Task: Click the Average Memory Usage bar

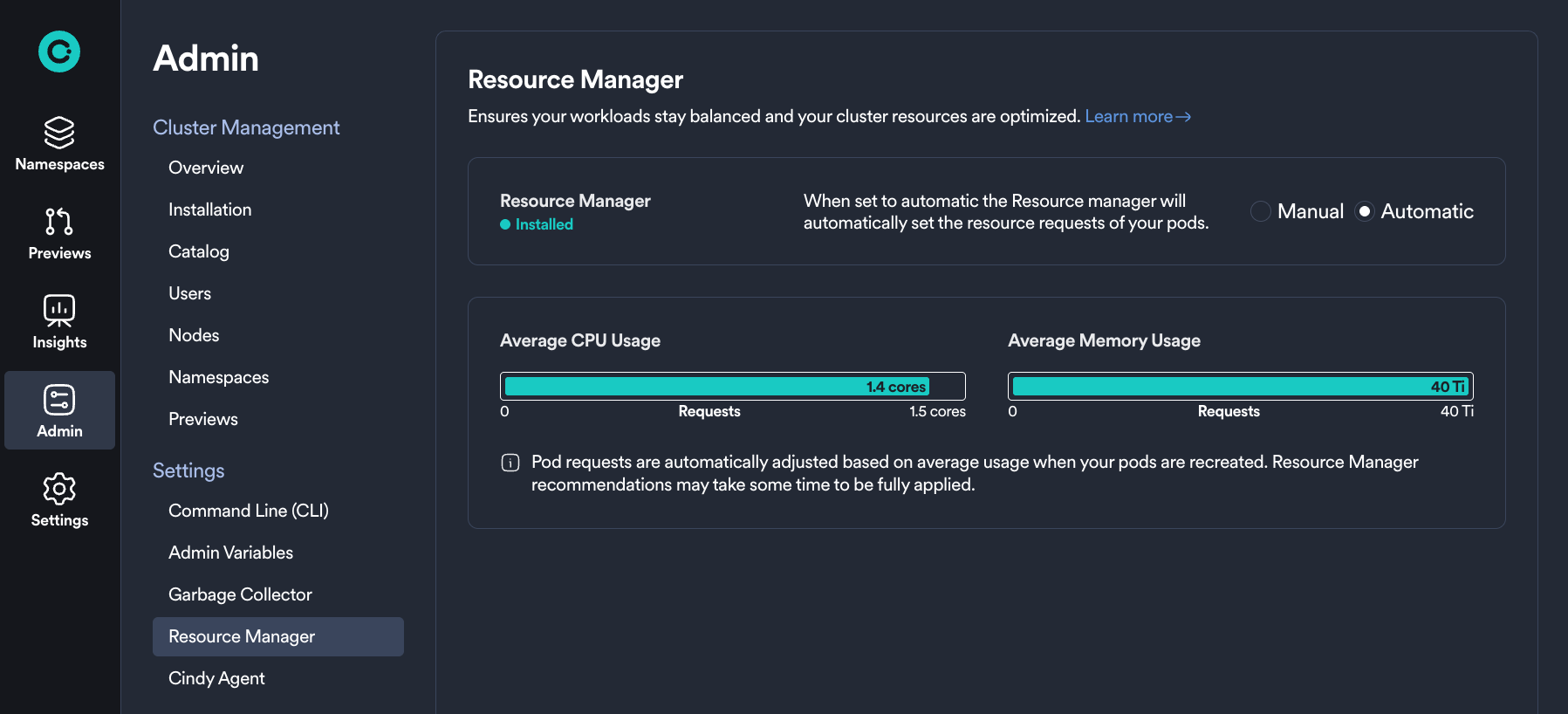Action: [x=1240, y=386]
